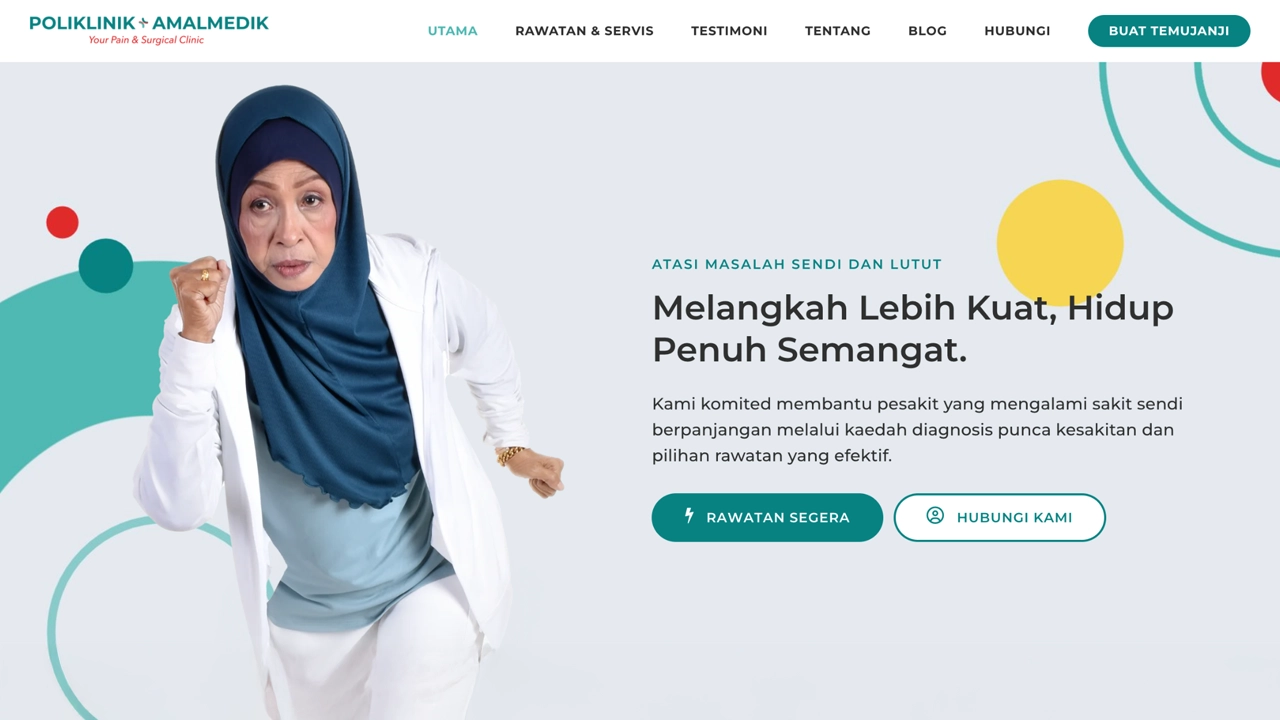This screenshot has height=720, width=1280.
Task: Click the Rawatan Segera button
Action: [x=767, y=517]
